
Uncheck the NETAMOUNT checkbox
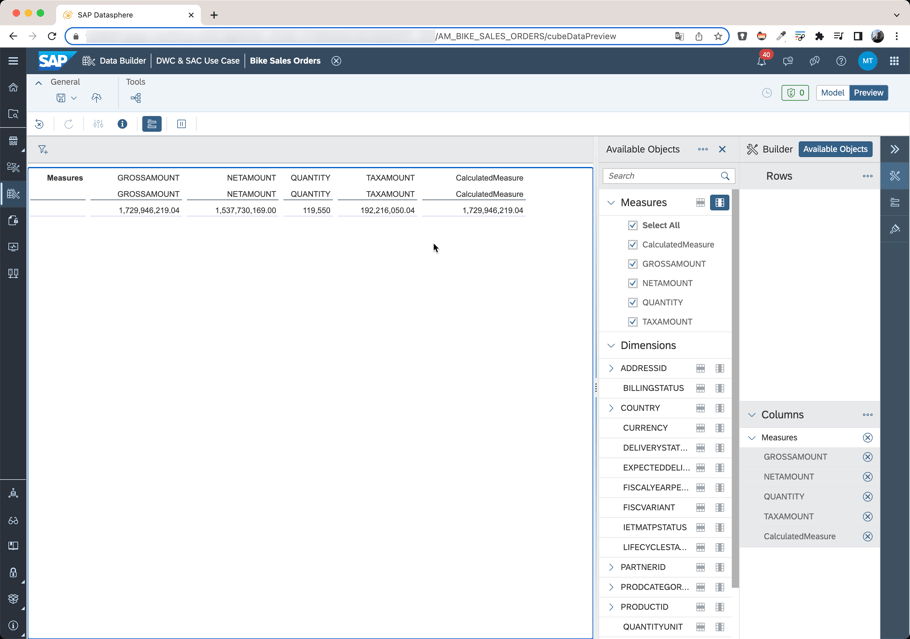[x=633, y=283]
